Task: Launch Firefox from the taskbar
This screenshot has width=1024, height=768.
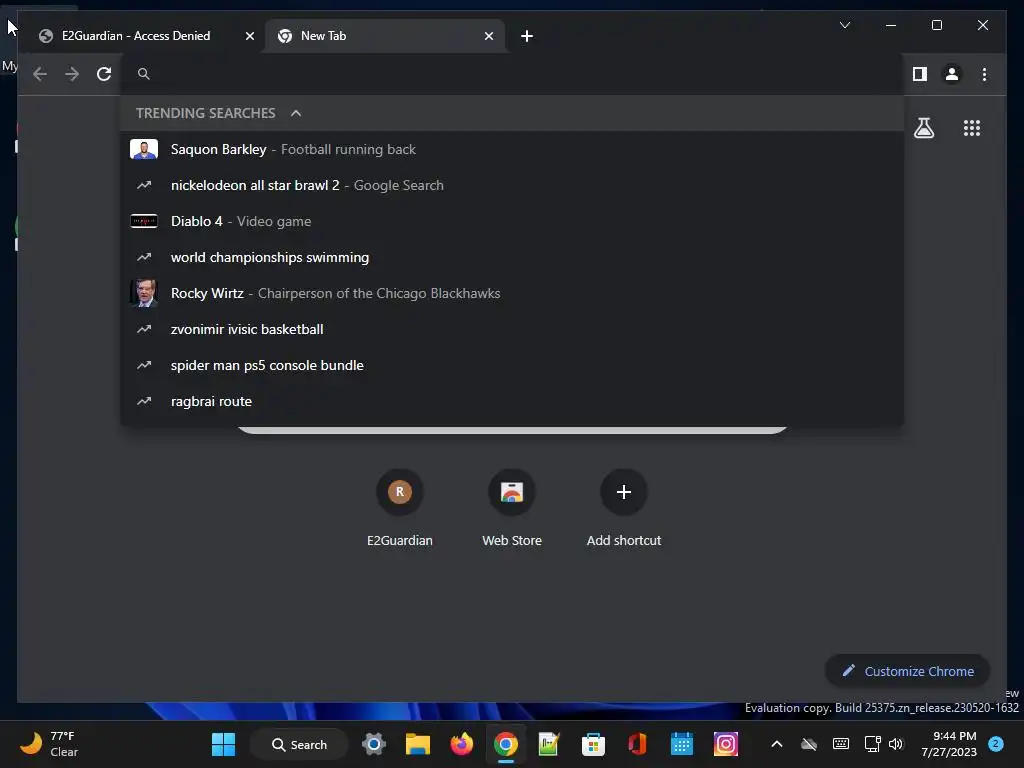Action: (462, 744)
